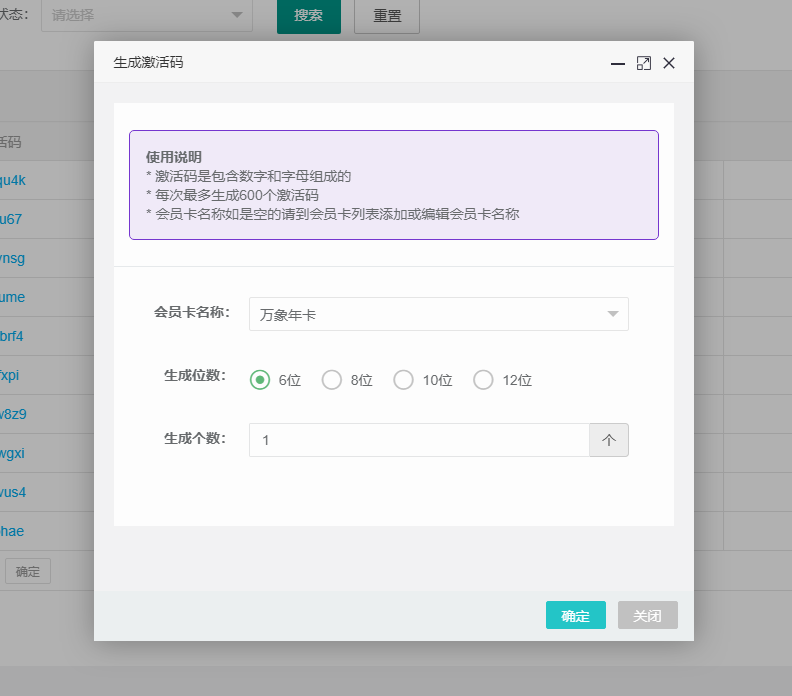The width and height of the screenshot is (792, 696).
Task: Maximize the 生成激活码 dialog
Action: point(644,63)
